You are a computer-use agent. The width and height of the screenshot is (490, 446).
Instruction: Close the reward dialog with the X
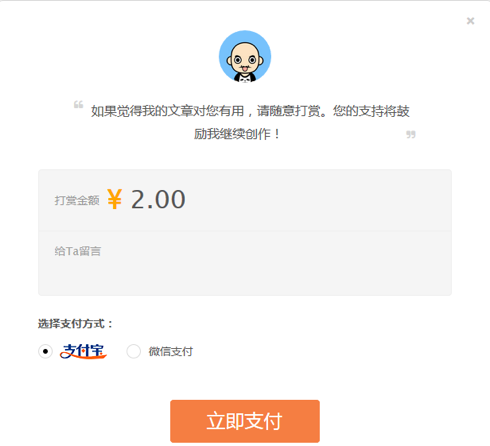point(470,21)
